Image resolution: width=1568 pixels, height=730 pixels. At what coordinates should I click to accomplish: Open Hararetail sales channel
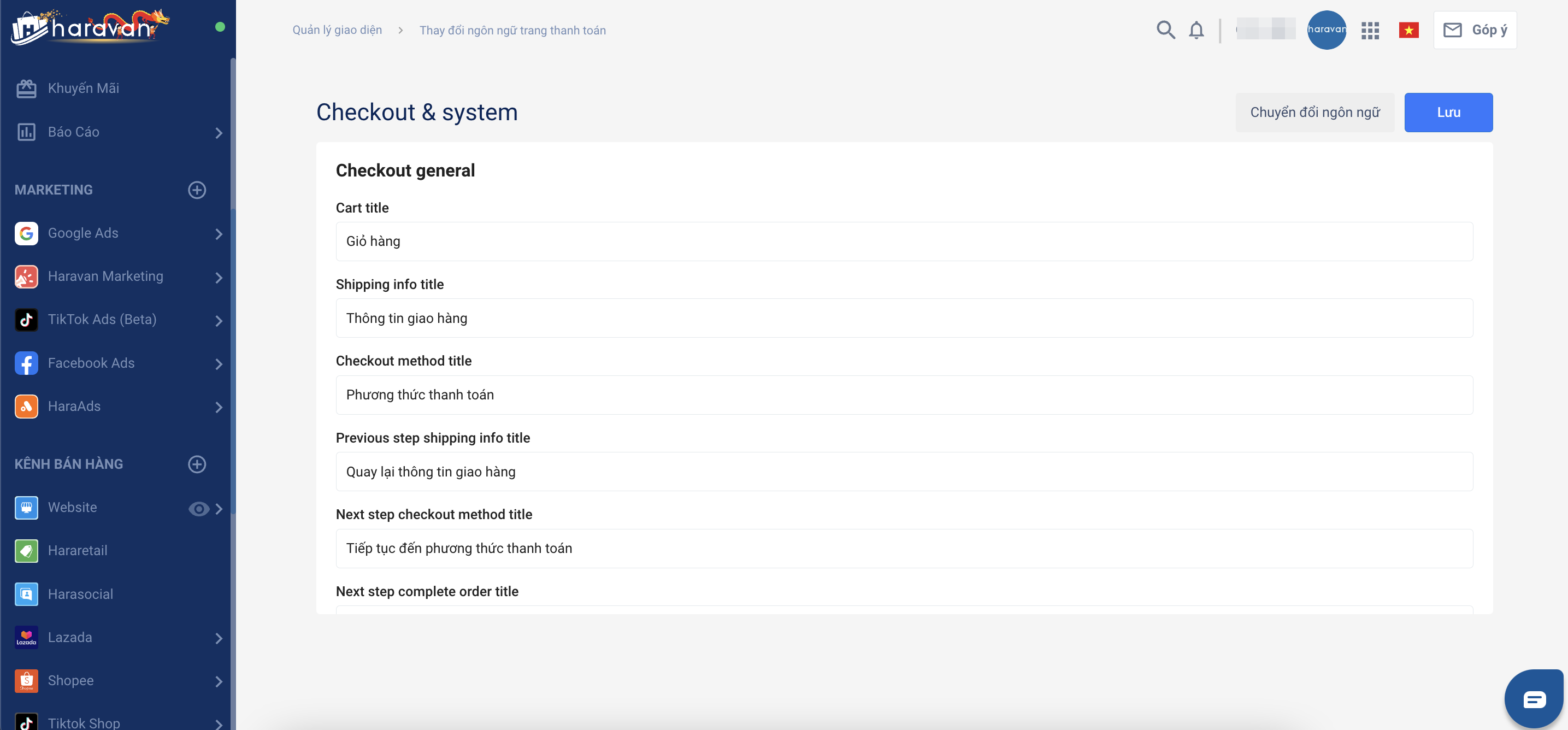(x=77, y=550)
